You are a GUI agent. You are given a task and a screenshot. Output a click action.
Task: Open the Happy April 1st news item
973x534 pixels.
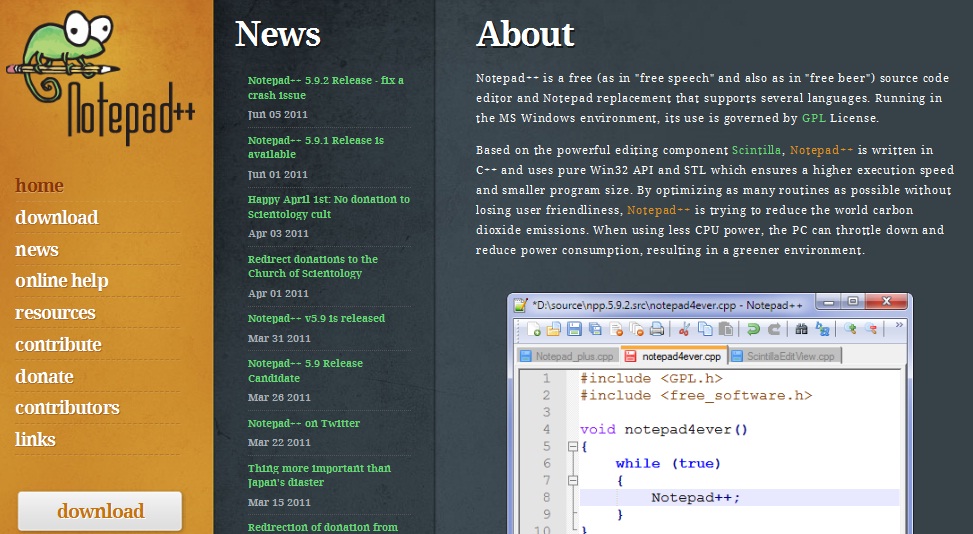pyautogui.click(x=329, y=207)
